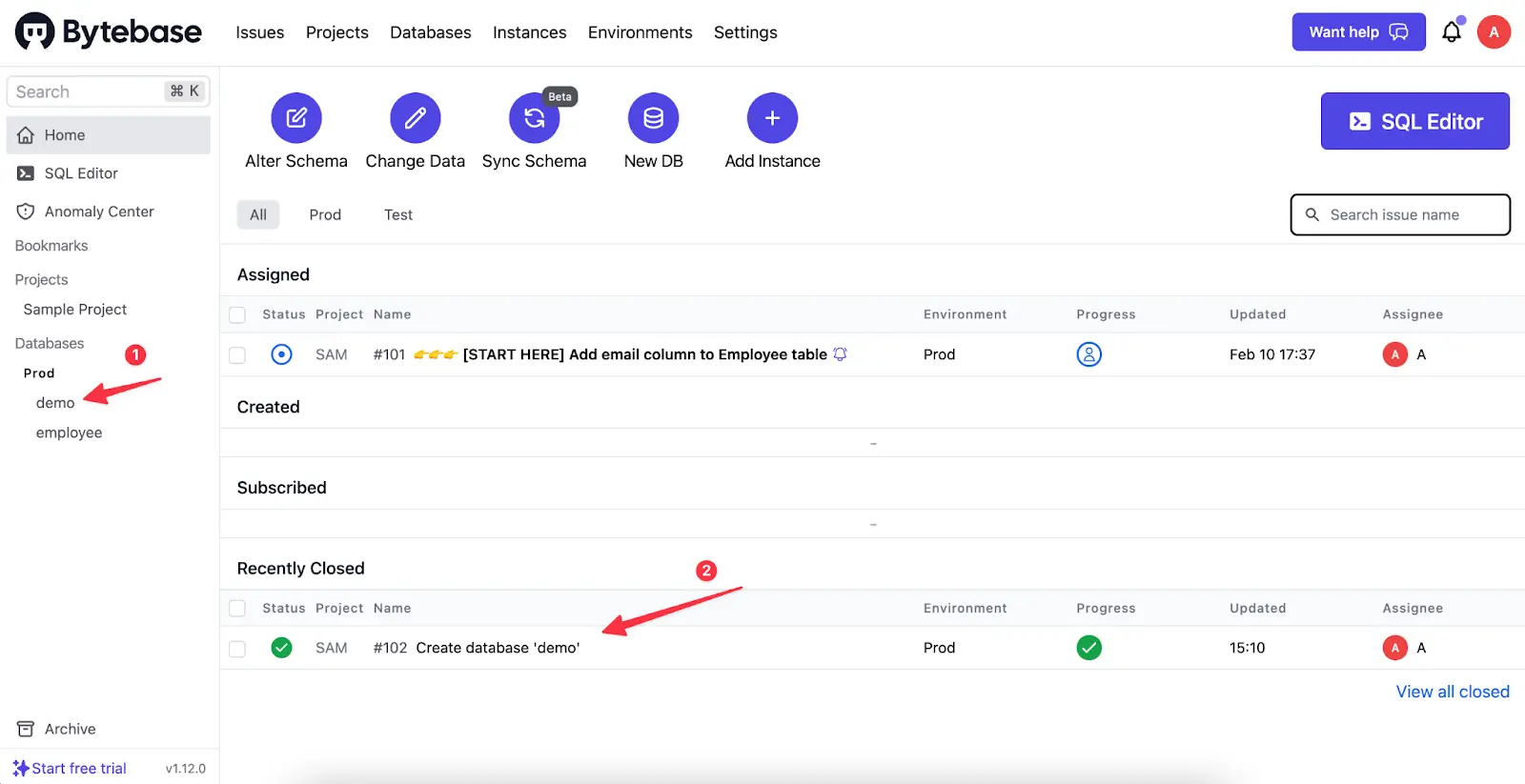1525x784 pixels.
Task: Click Add Instance plus icon
Action: coord(773,118)
